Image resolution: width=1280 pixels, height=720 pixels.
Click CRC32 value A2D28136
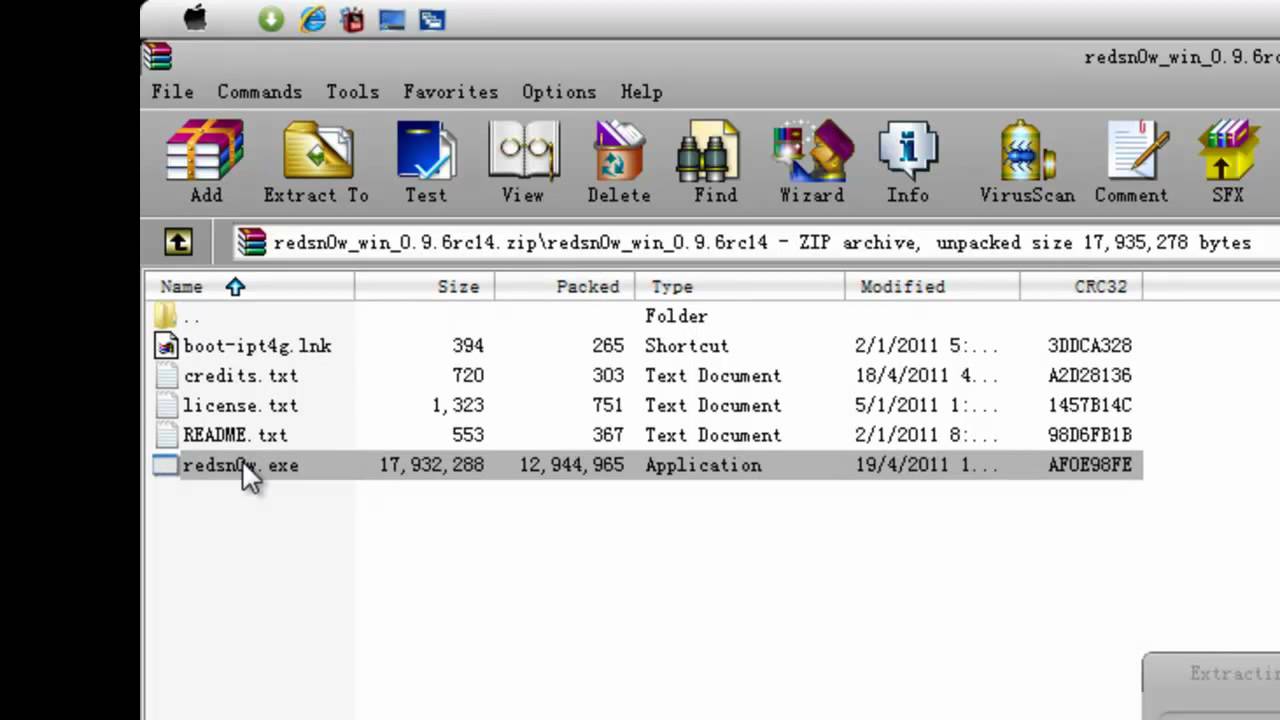tap(1090, 376)
